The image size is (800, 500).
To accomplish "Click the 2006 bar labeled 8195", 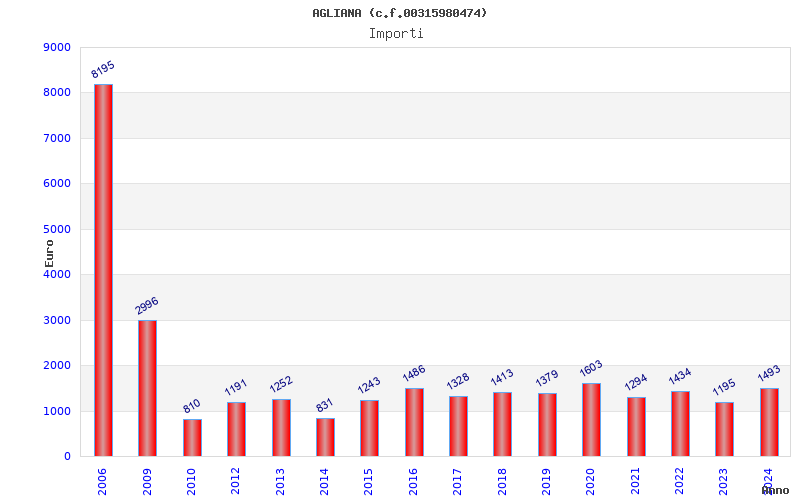I will point(103,270).
